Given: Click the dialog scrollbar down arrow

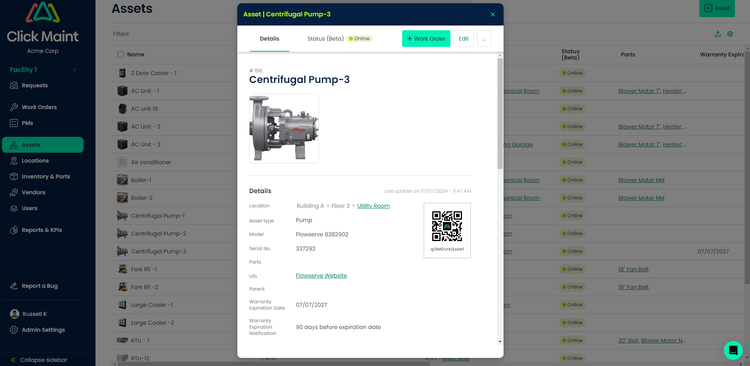Looking at the screenshot, I should pos(500,342).
